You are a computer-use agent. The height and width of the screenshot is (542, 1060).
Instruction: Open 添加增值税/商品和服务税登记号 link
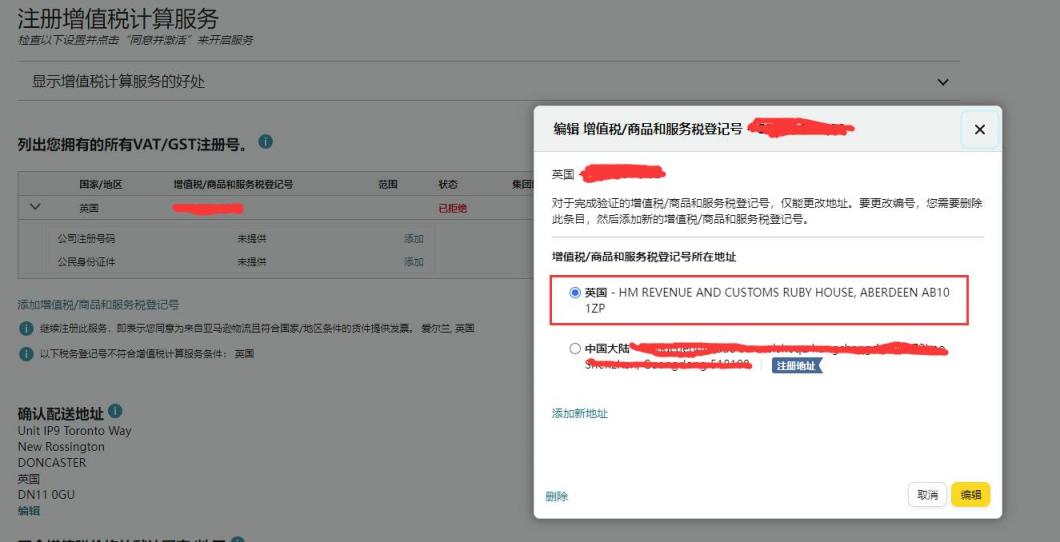point(98,305)
